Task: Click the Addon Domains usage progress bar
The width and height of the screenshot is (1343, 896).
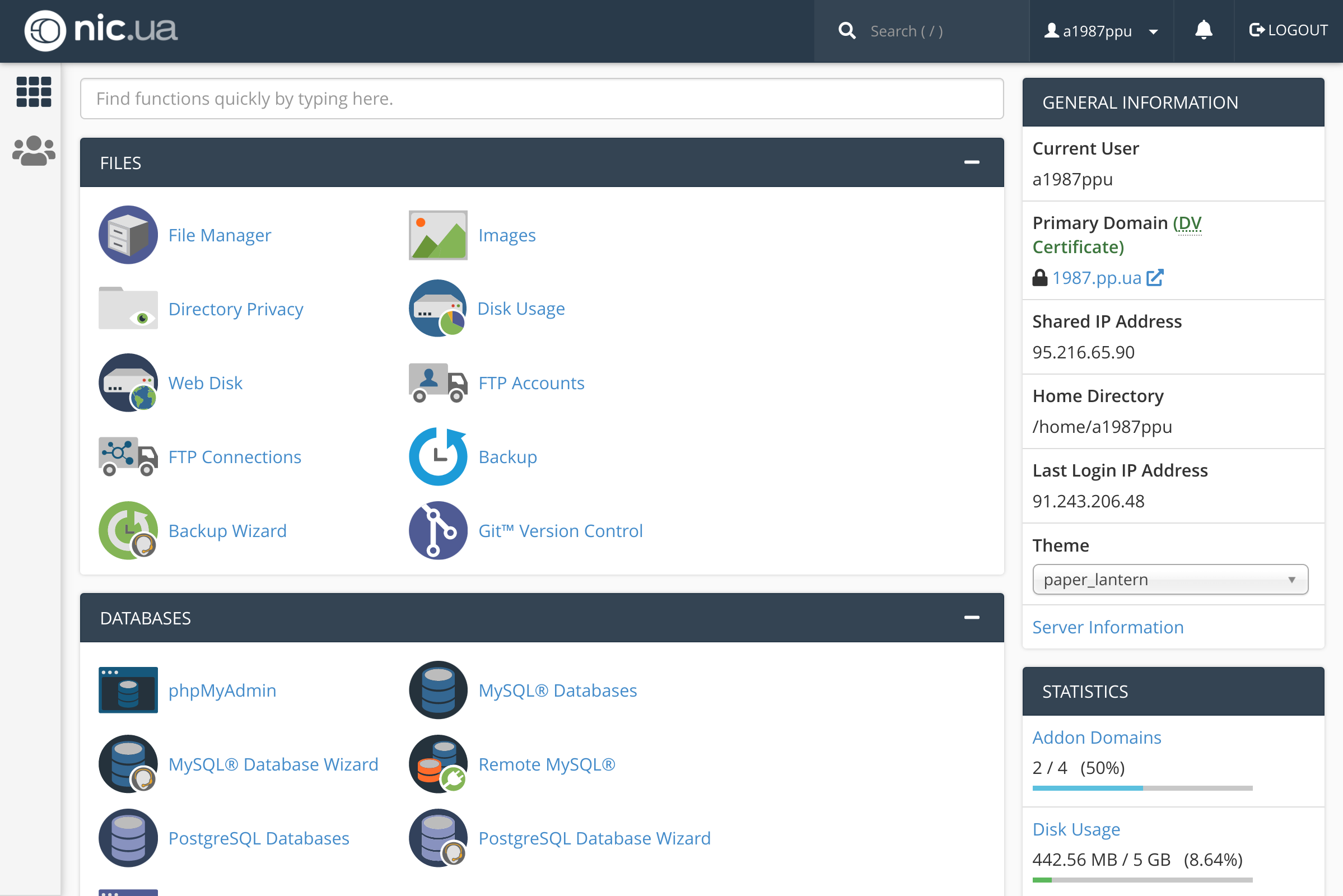Action: pyautogui.click(x=1142, y=788)
